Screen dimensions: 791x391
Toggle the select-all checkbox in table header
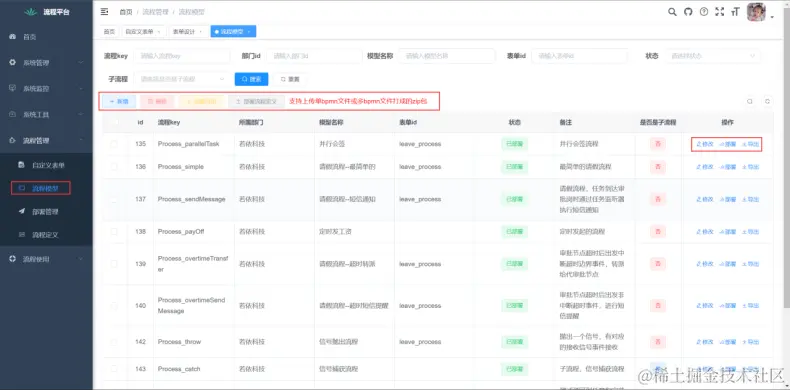[115, 123]
